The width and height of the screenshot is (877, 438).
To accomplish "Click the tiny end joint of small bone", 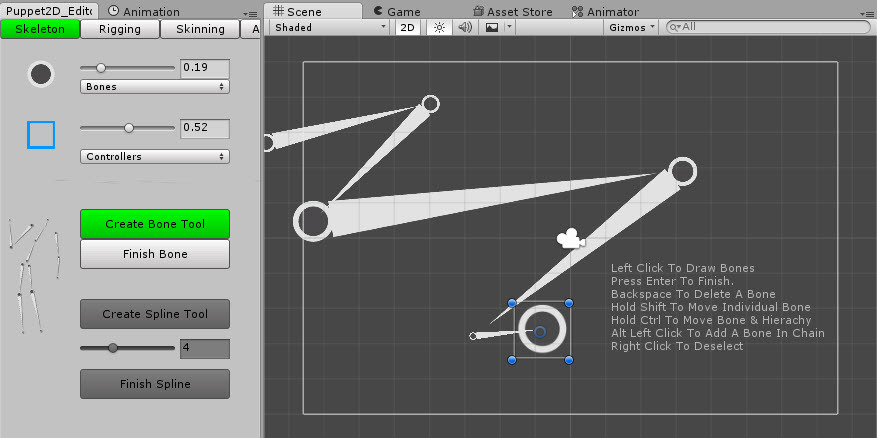I will tap(473, 336).
